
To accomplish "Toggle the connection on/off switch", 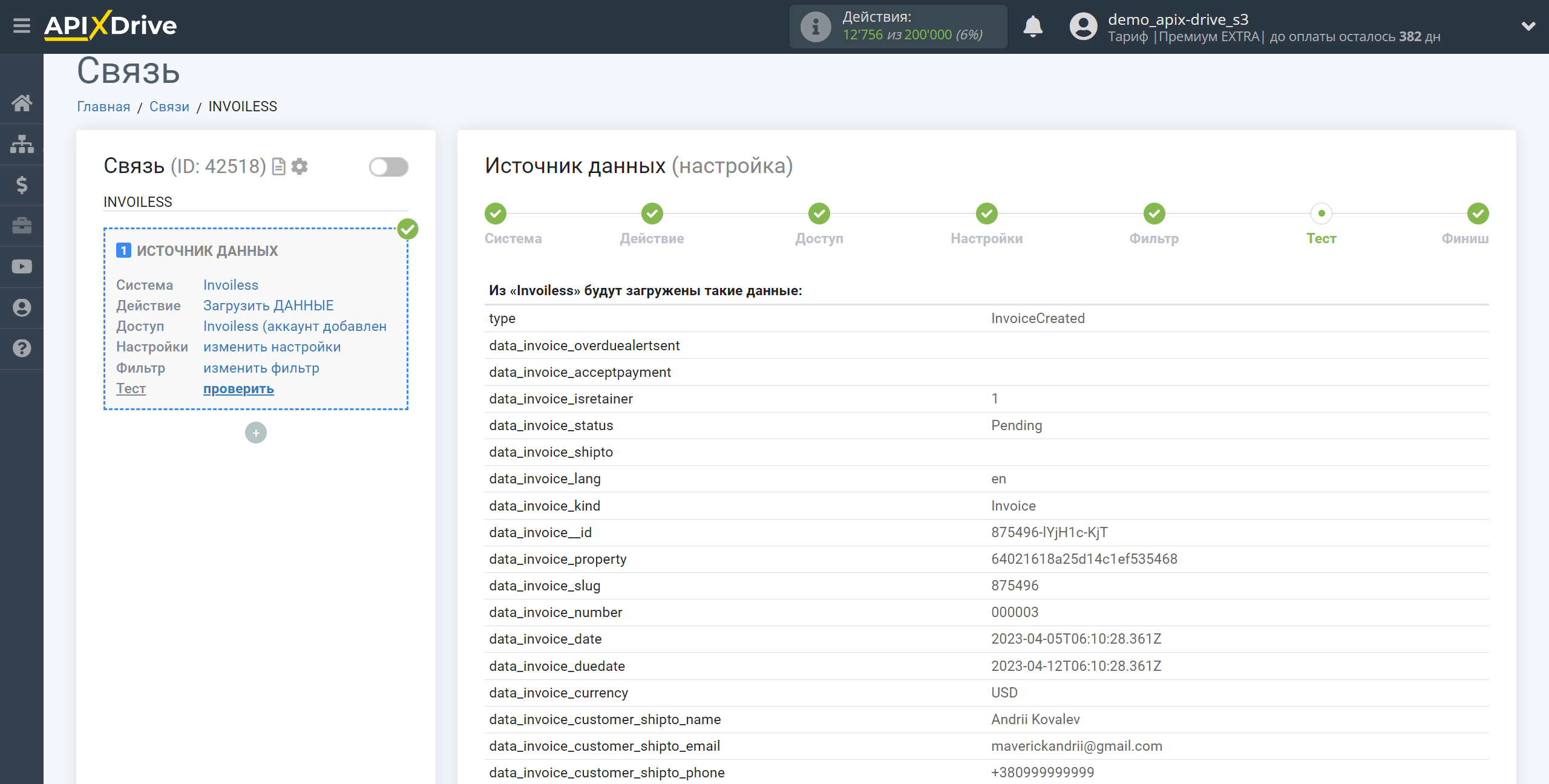I will (388, 167).
